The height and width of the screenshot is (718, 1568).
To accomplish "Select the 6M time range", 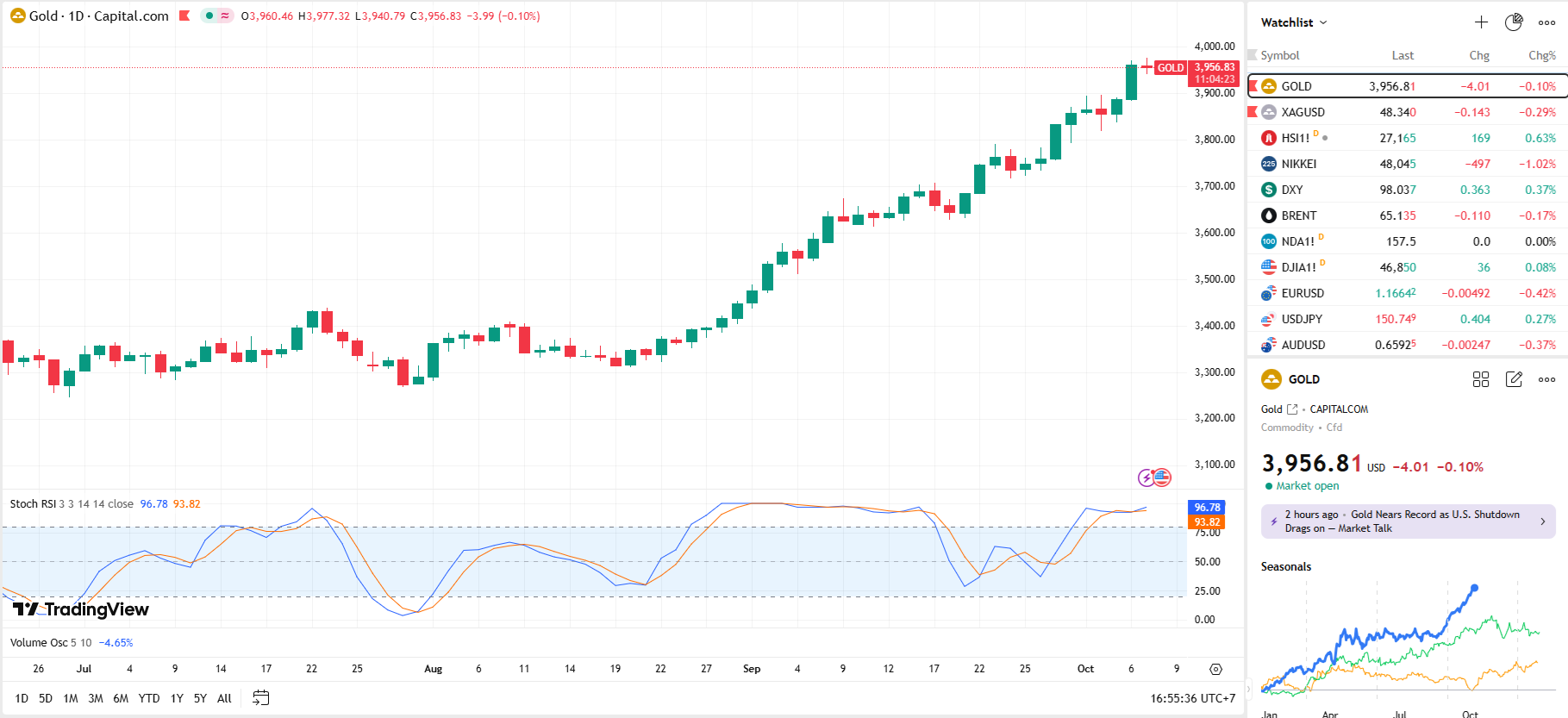I will tap(121, 698).
